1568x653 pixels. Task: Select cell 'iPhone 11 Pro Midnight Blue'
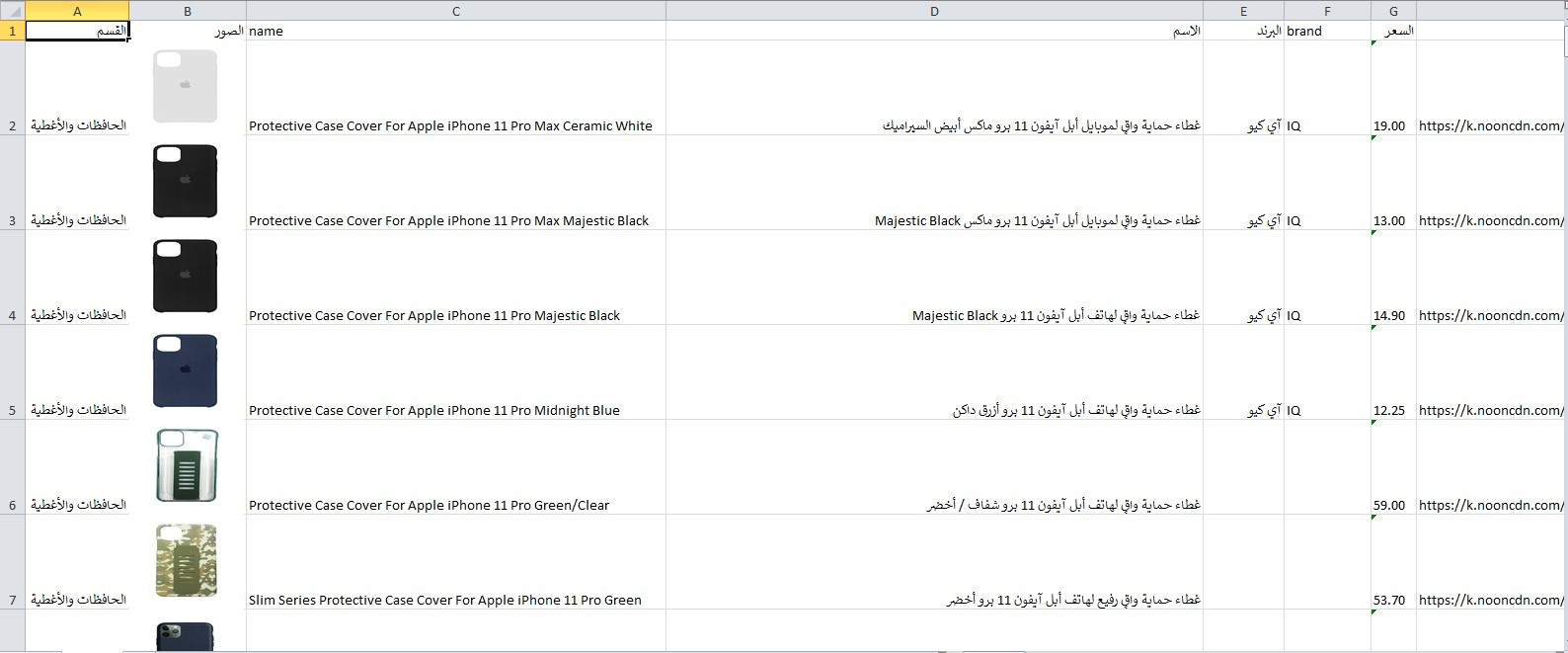pyautogui.click(x=456, y=372)
